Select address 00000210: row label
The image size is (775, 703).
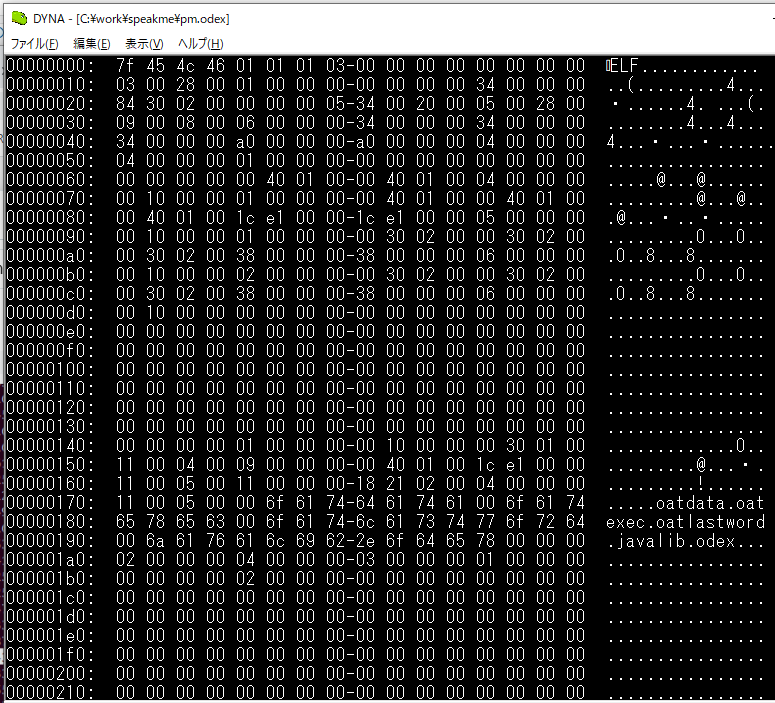pos(50,692)
